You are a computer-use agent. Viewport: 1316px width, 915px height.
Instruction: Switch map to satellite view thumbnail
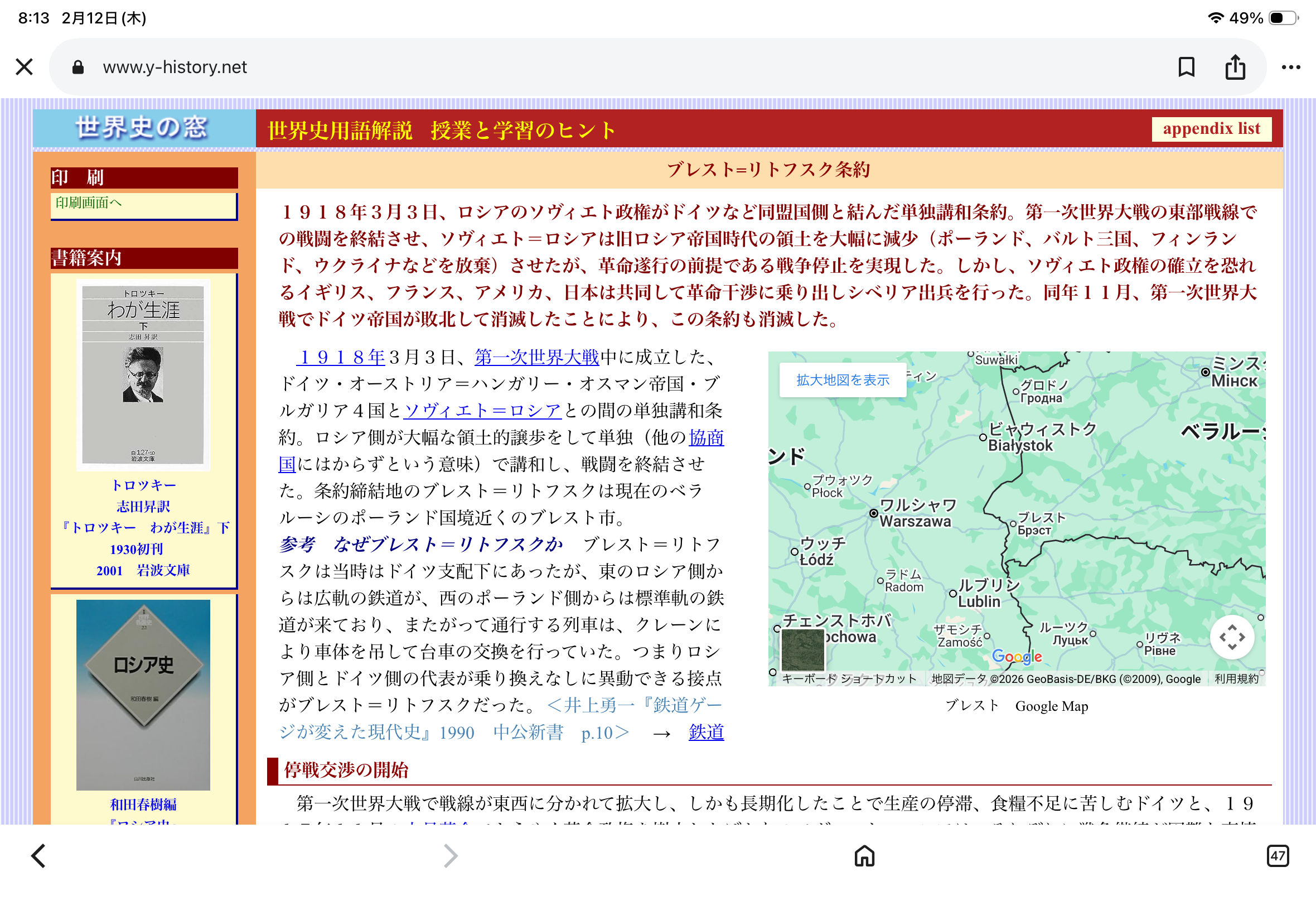tap(802, 649)
